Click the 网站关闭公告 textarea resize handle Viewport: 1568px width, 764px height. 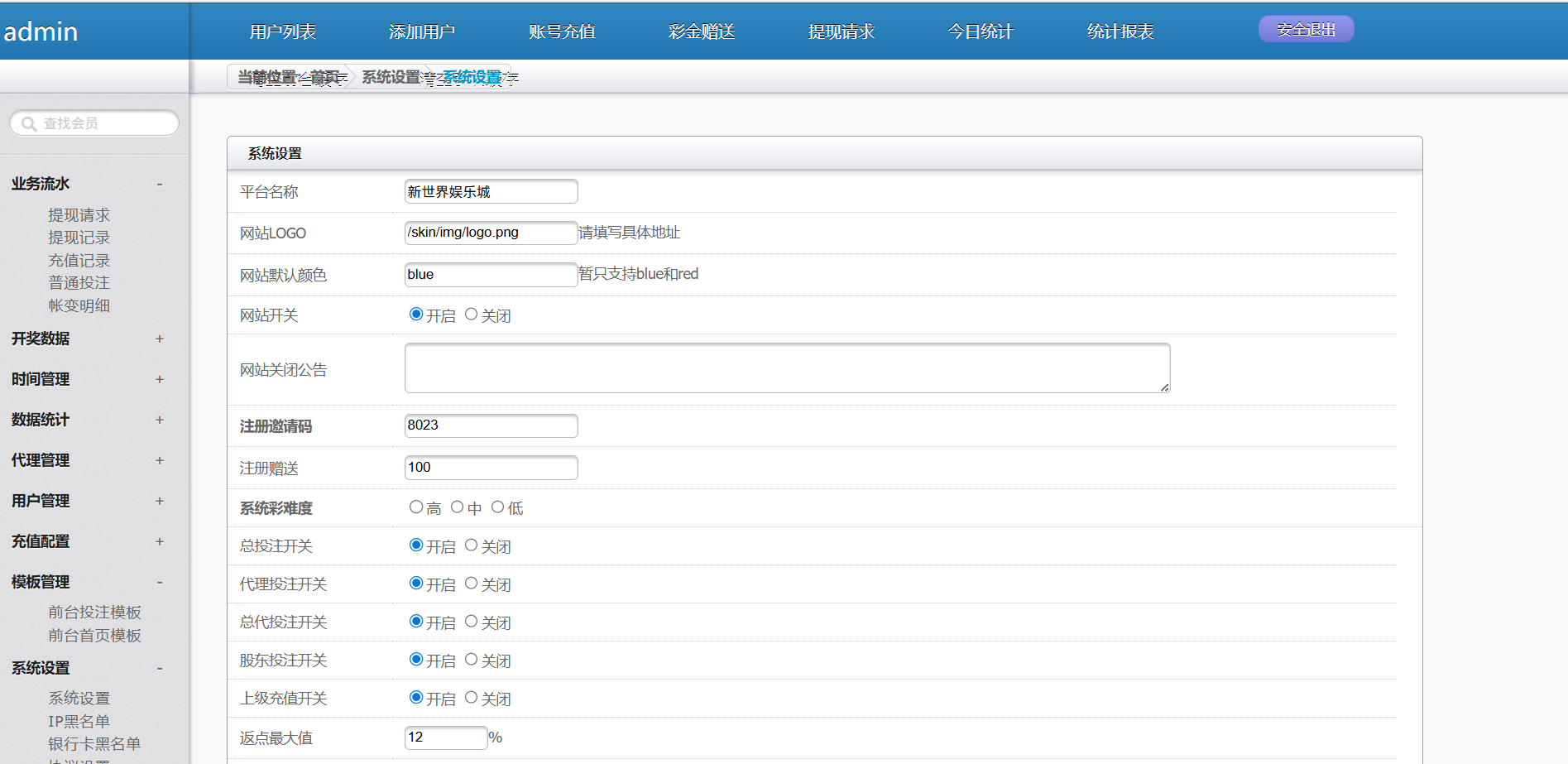(1164, 387)
